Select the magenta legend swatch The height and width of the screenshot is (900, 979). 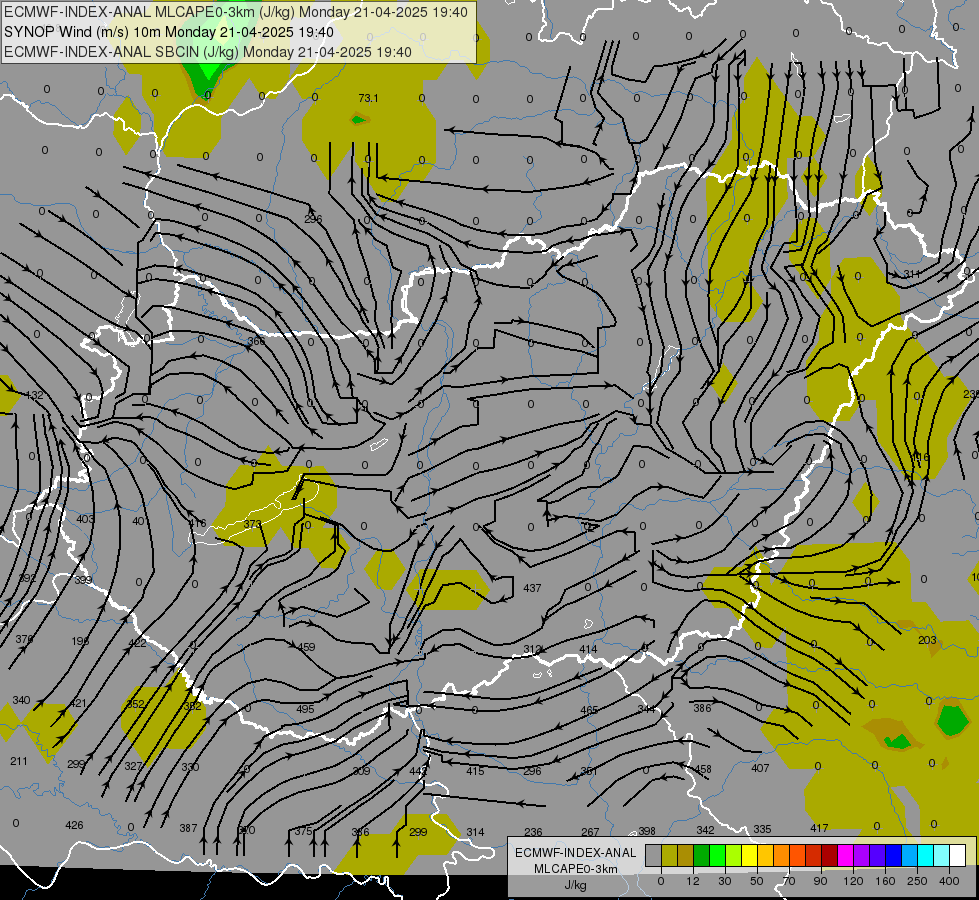pos(845,856)
